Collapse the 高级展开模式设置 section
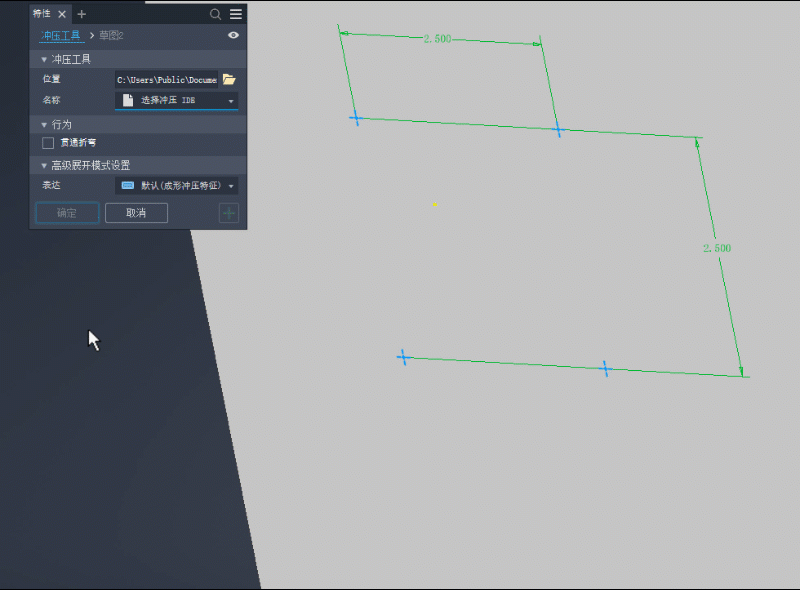800x590 pixels. [x=44, y=165]
